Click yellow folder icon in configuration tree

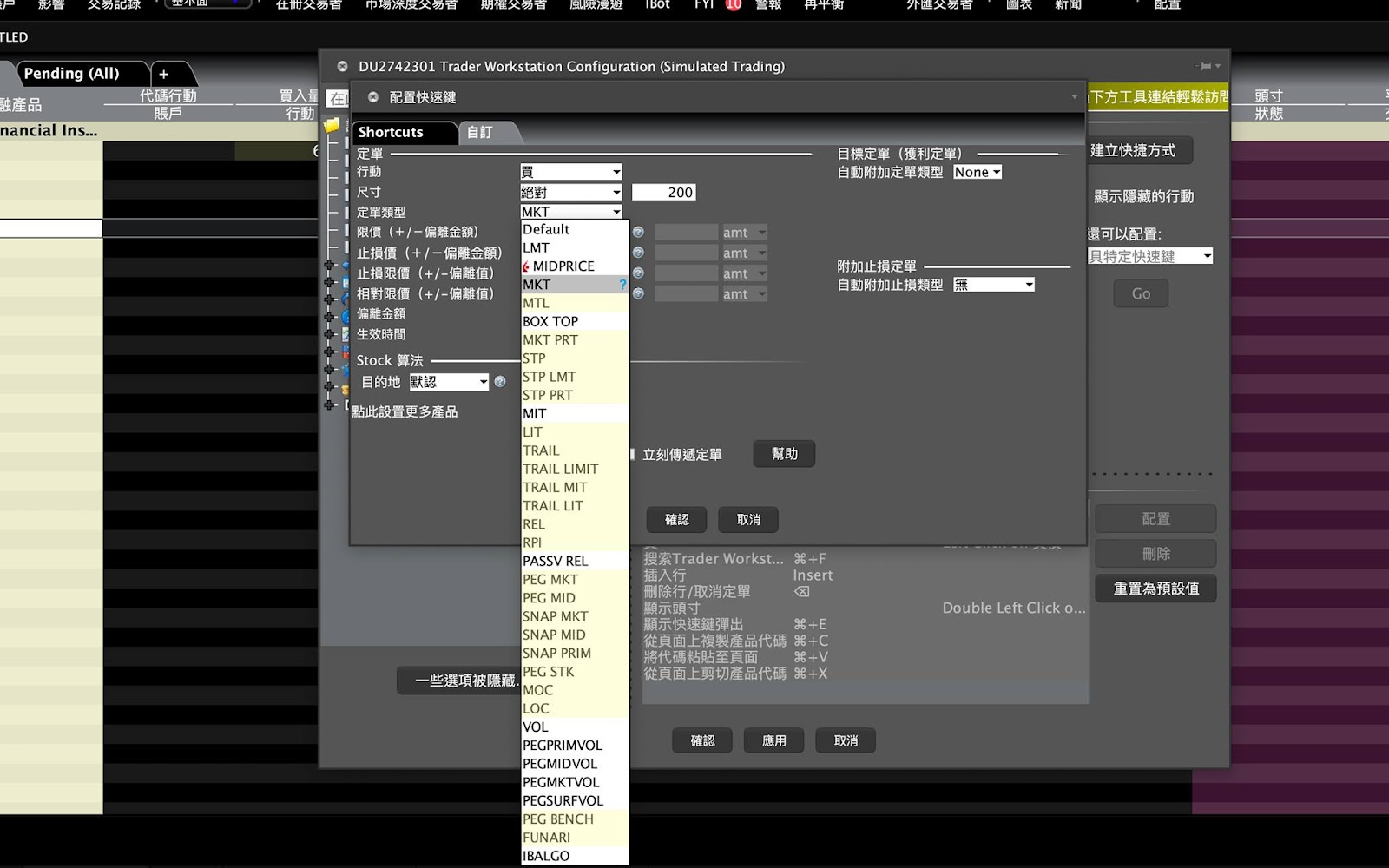[x=332, y=126]
